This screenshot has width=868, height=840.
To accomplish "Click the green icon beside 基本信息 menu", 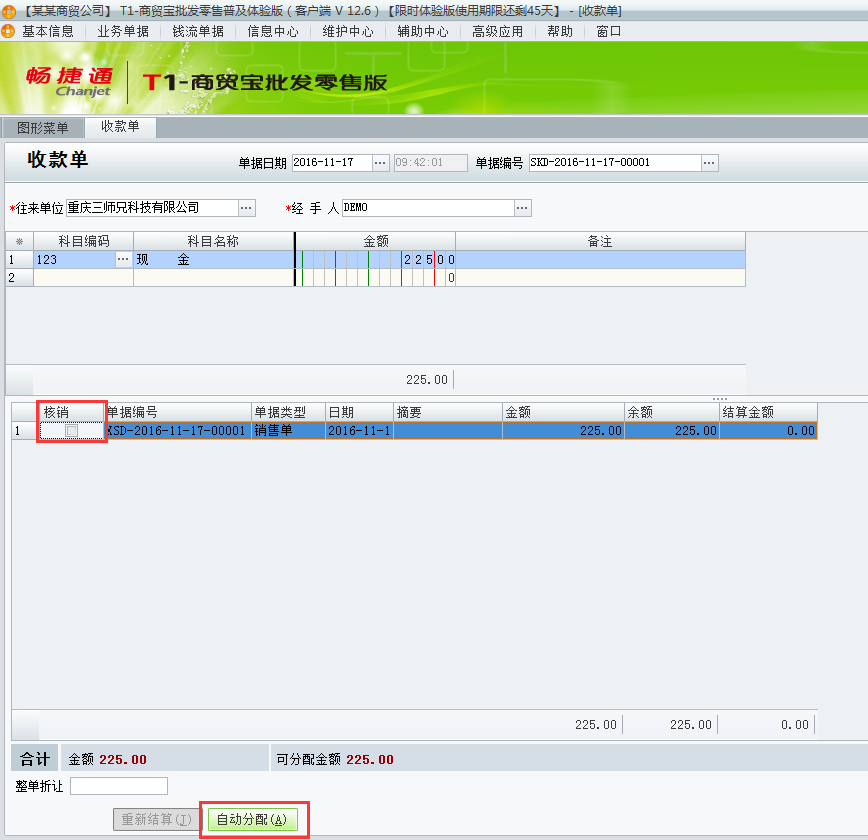I will [x=8, y=31].
